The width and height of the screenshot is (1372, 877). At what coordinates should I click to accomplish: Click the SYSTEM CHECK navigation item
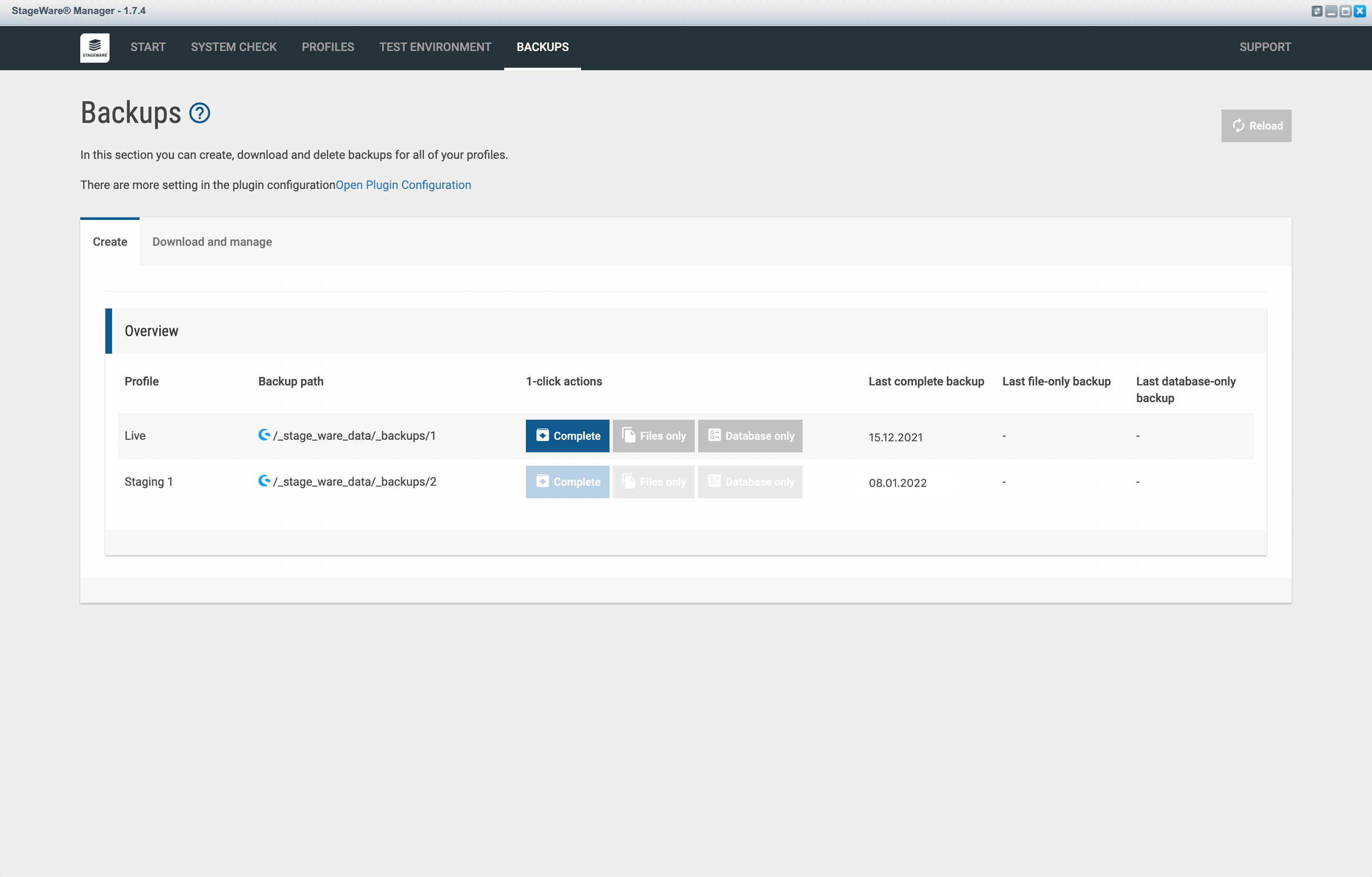coord(234,47)
